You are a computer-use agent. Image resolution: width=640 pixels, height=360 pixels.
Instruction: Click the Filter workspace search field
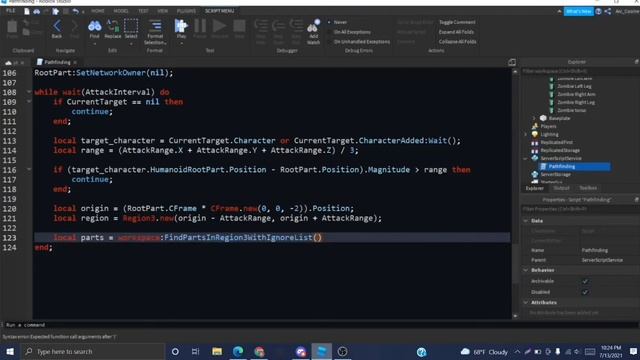(x=580, y=71)
